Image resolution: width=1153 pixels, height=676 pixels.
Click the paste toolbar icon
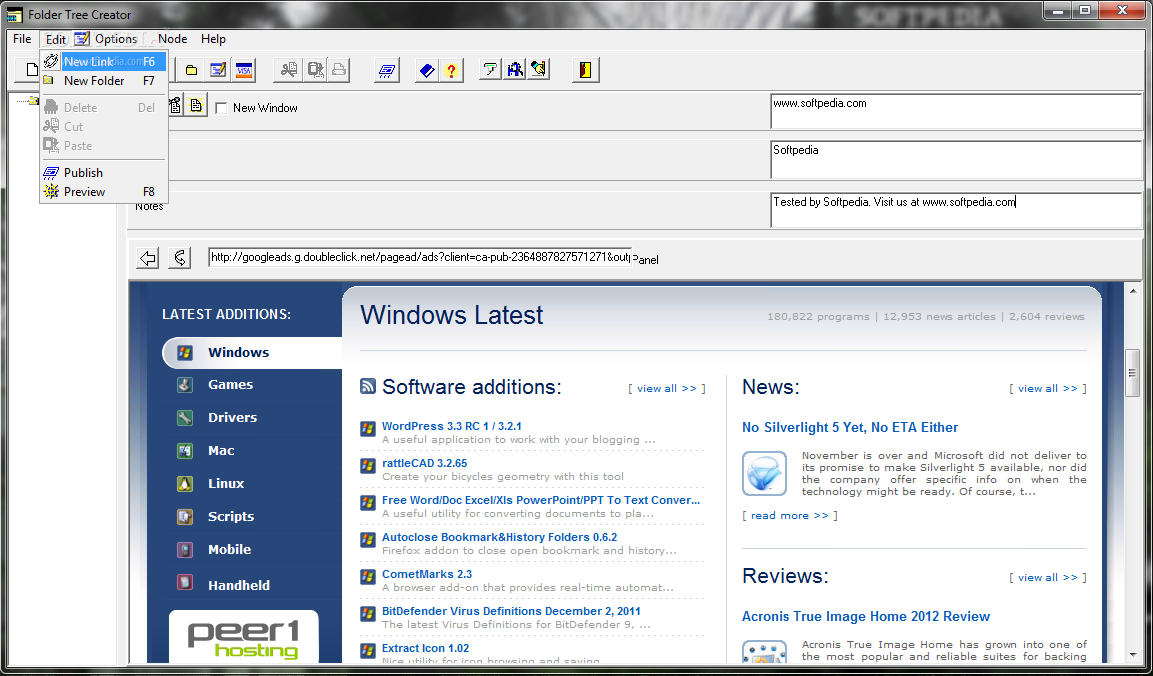315,71
